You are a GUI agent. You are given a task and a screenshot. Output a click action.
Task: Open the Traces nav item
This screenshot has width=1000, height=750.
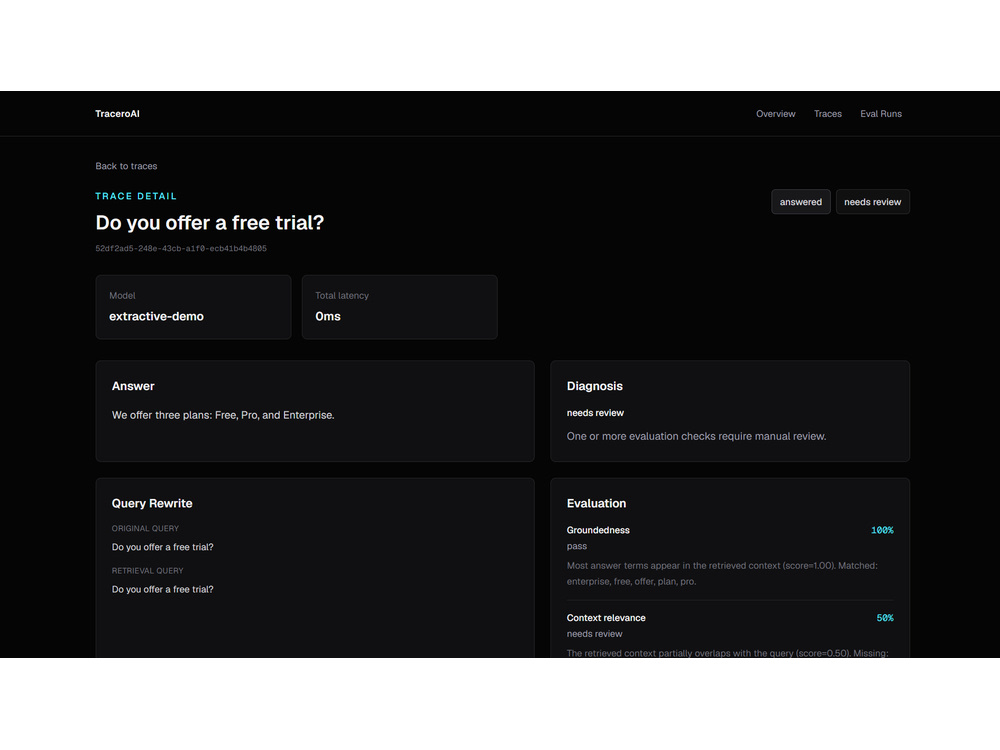[827, 114]
